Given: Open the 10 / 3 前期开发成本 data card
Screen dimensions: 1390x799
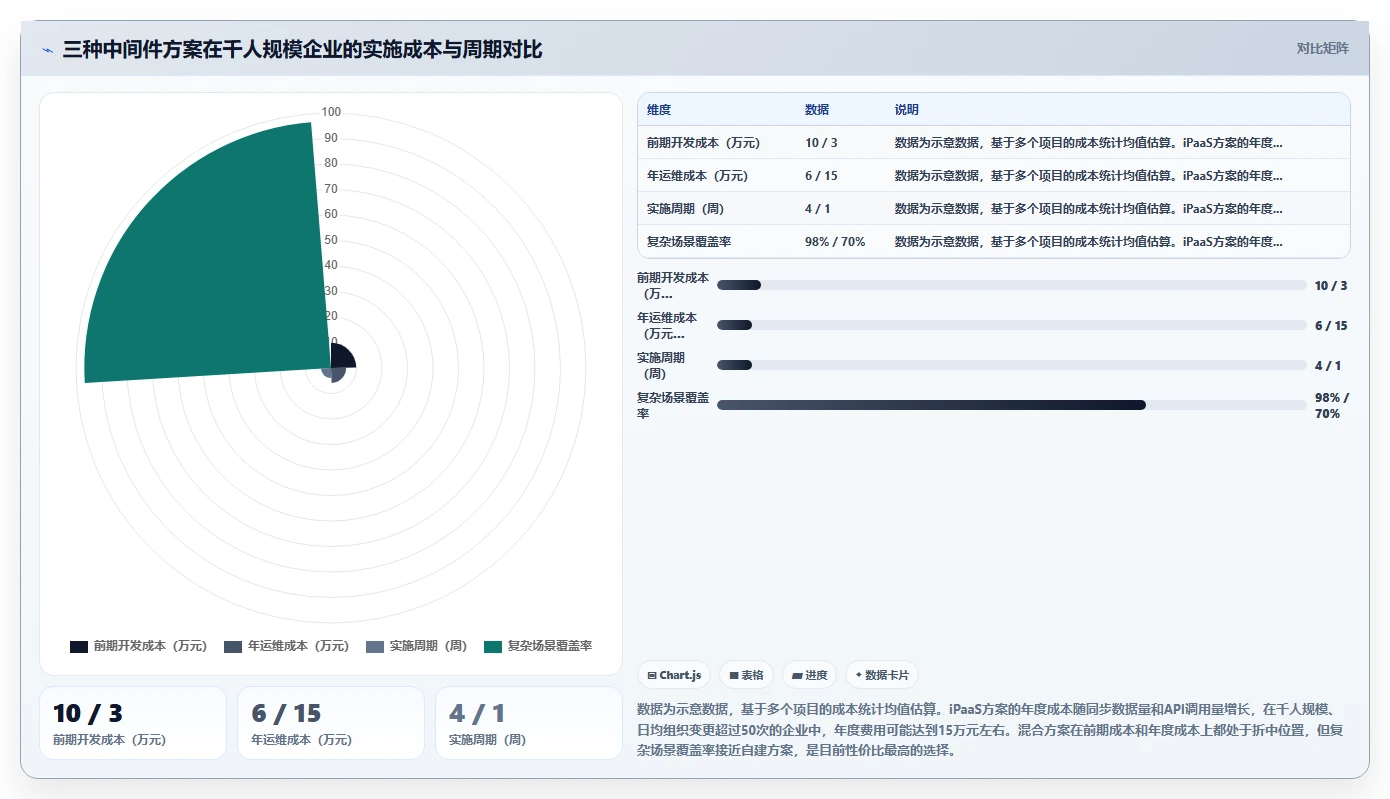Looking at the screenshot, I should pos(133,723).
